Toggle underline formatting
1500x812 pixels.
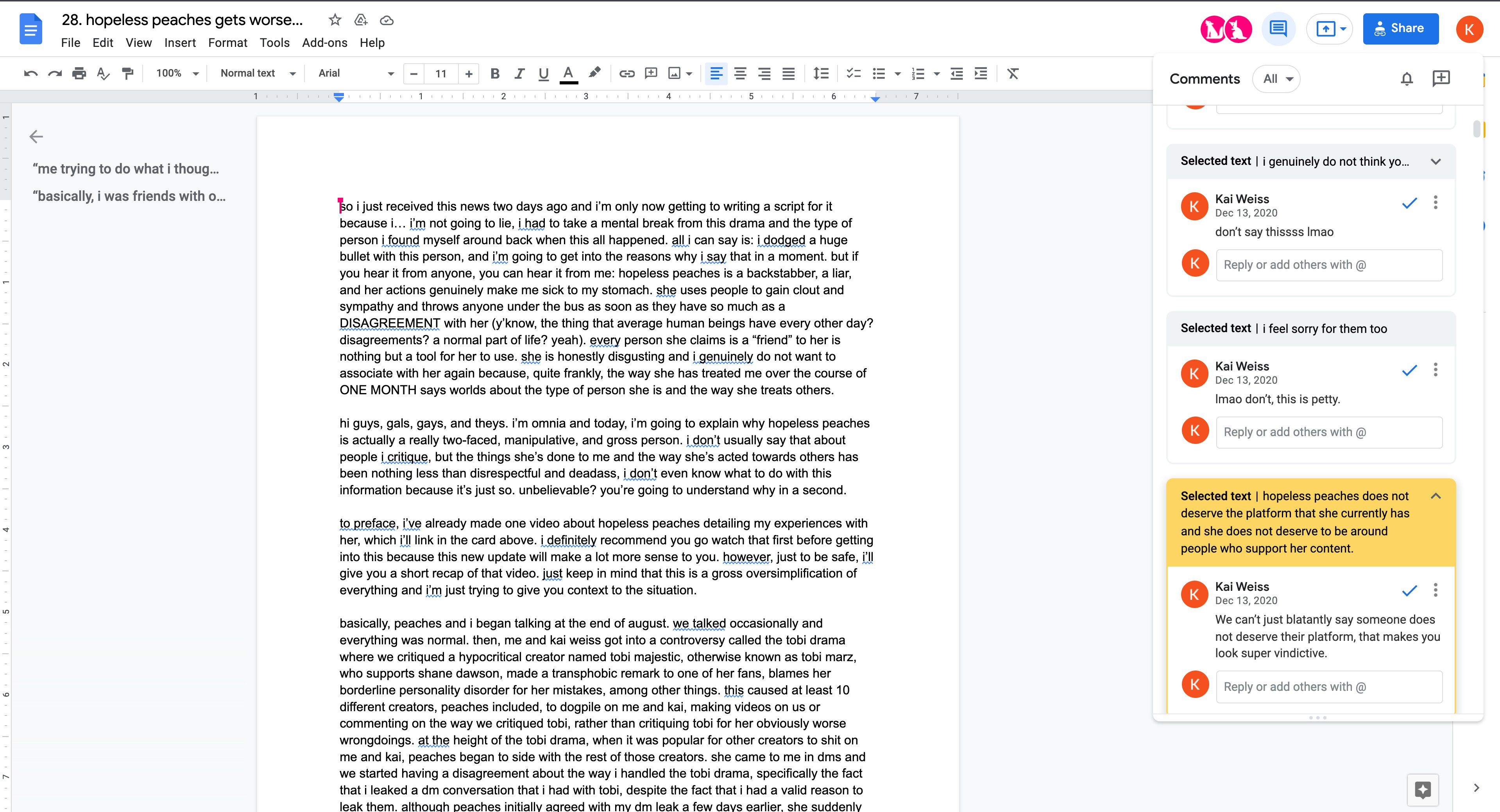543,73
